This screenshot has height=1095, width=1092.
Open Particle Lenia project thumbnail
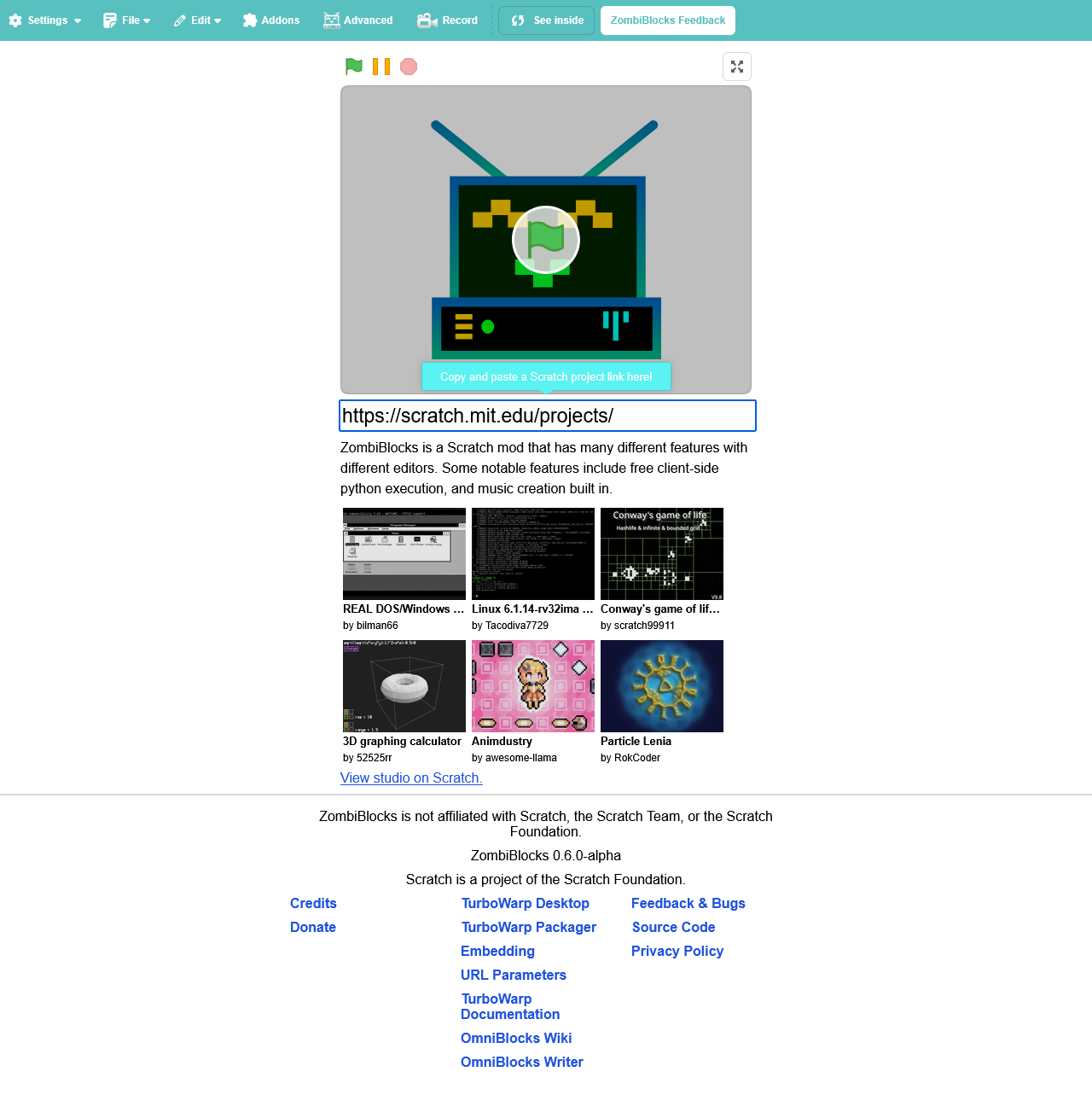click(x=662, y=686)
